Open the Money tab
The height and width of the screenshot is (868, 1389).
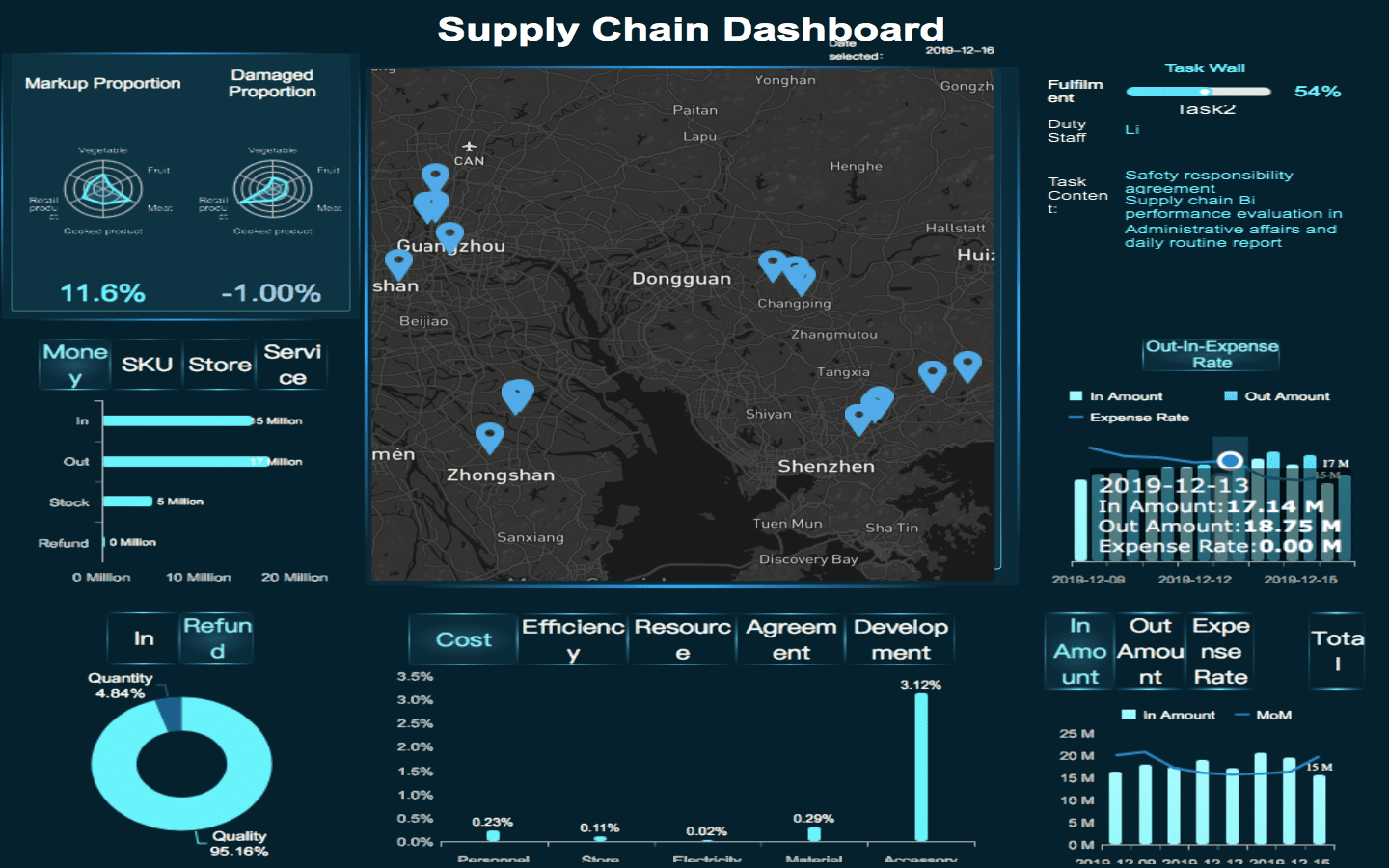pos(75,365)
